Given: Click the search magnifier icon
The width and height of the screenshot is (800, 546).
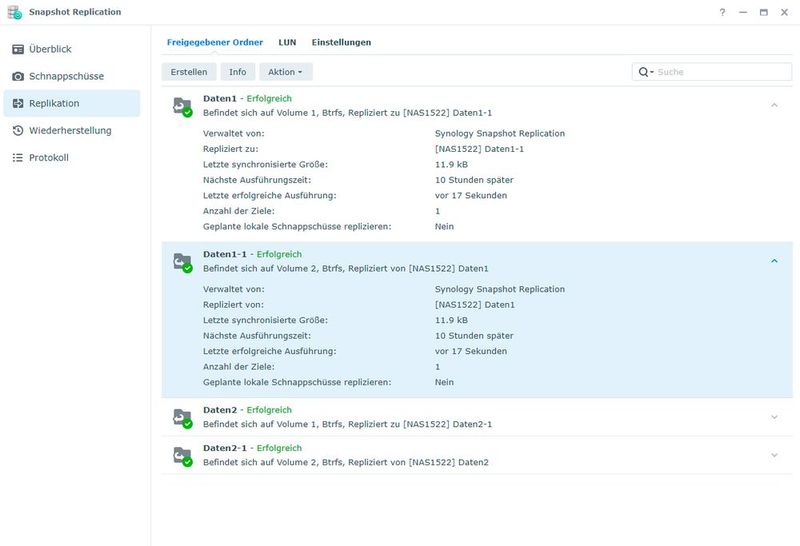Looking at the screenshot, I should 644,72.
